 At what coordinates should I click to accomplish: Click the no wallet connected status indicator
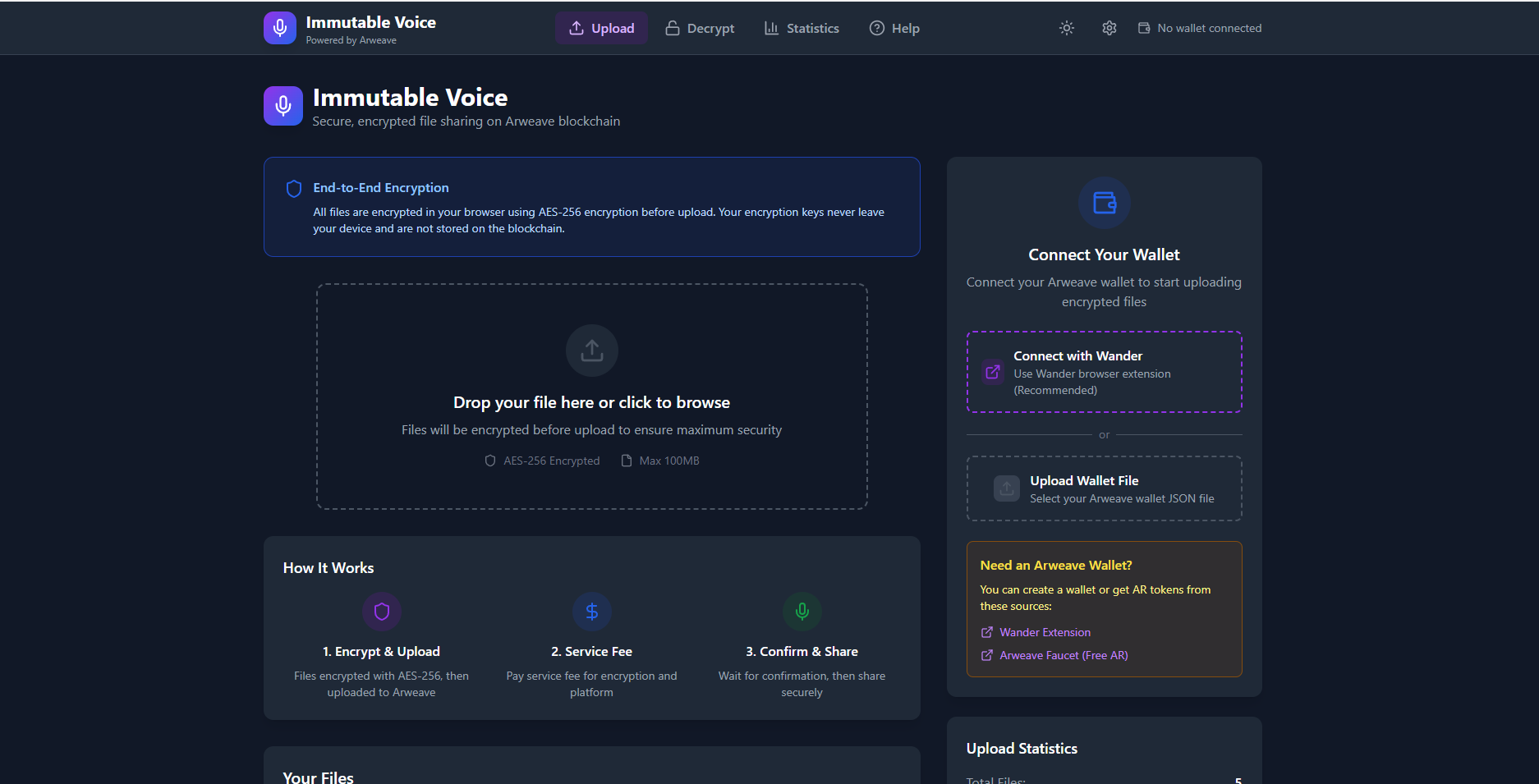1199,27
